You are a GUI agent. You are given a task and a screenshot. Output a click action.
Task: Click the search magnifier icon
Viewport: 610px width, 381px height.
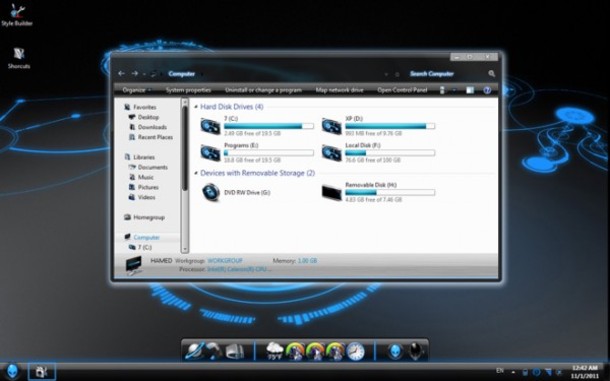(491, 74)
